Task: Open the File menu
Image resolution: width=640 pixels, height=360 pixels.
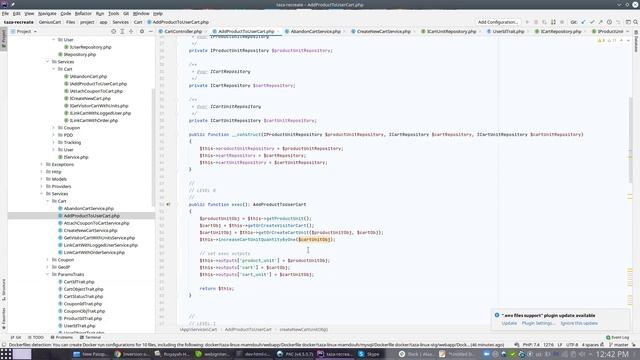Action: [5, 13]
